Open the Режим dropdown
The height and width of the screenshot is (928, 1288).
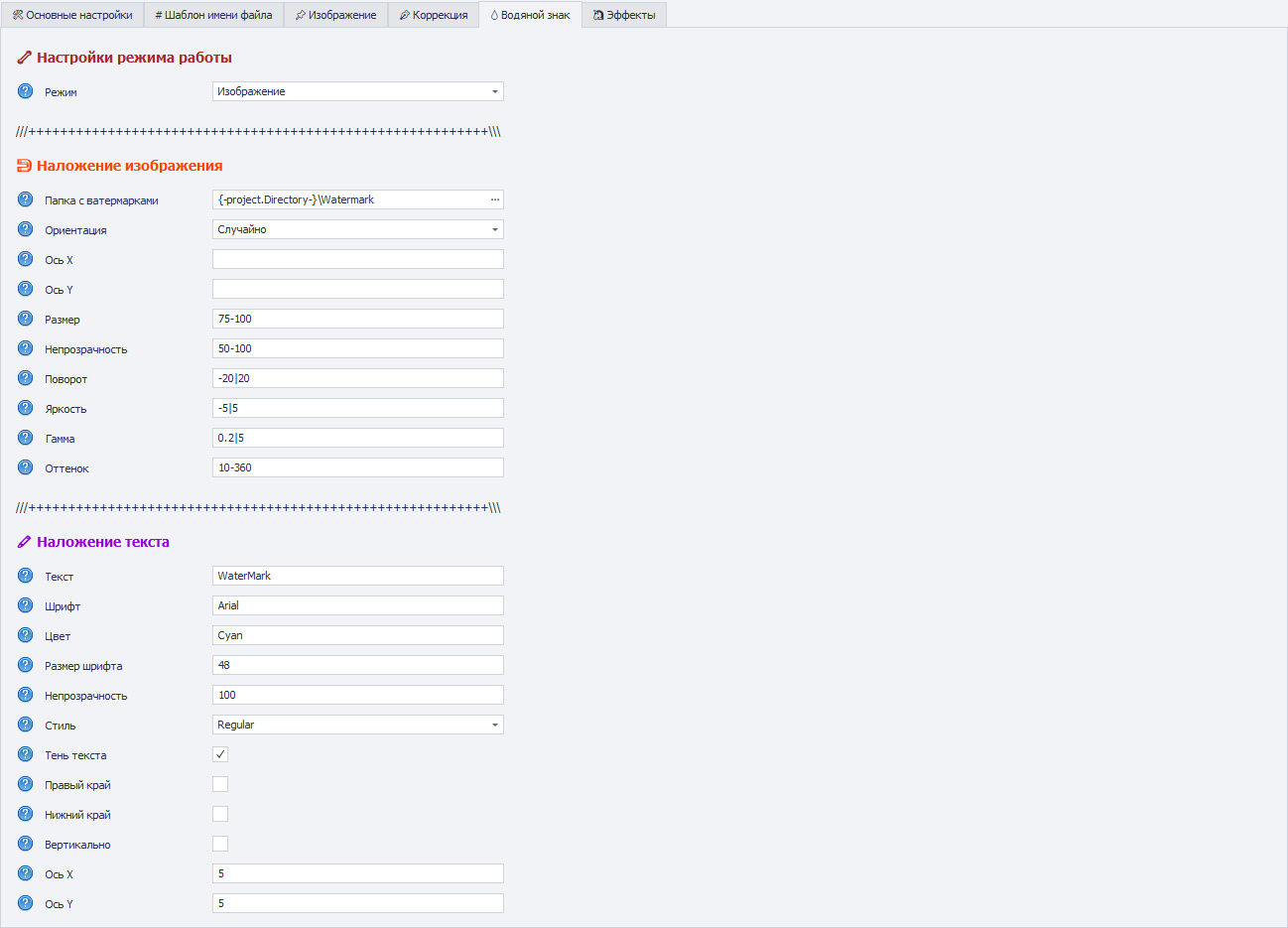click(358, 91)
